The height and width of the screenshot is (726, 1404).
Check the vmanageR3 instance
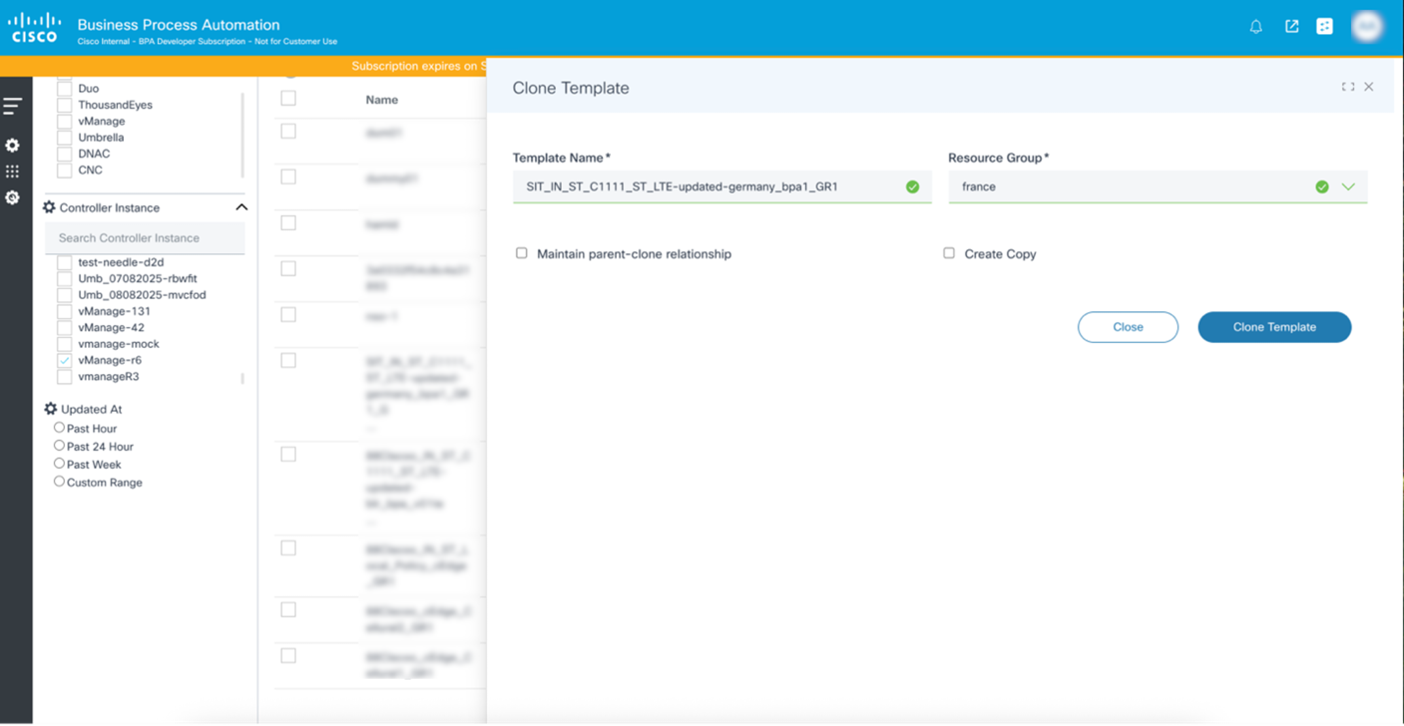(x=65, y=377)
